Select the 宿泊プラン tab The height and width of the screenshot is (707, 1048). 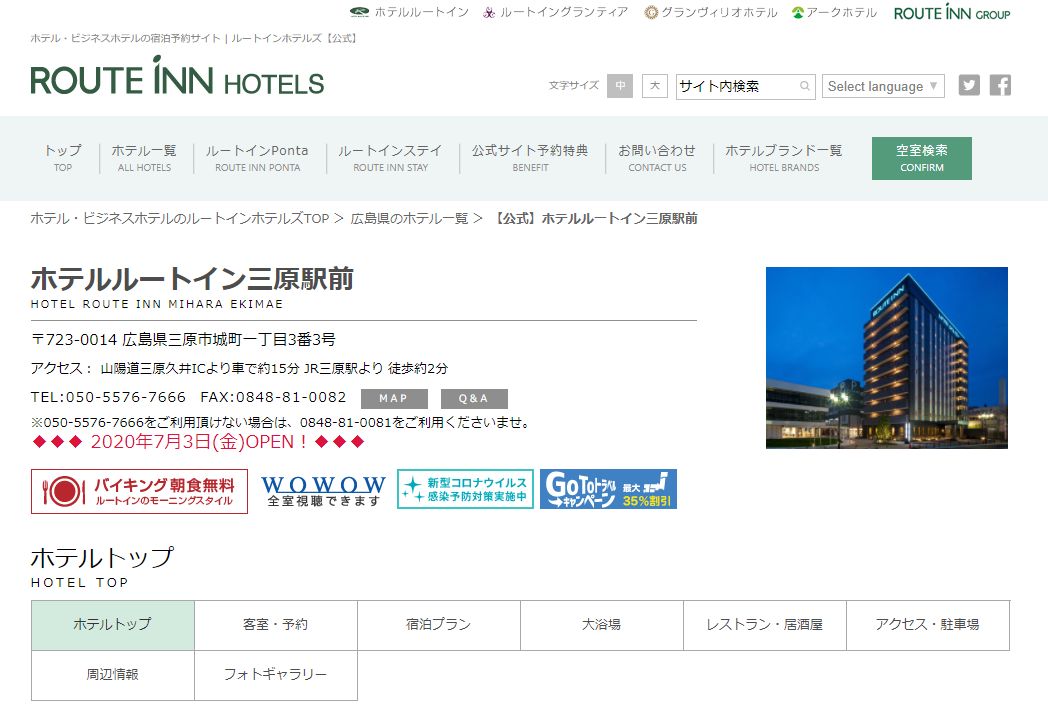439,625
